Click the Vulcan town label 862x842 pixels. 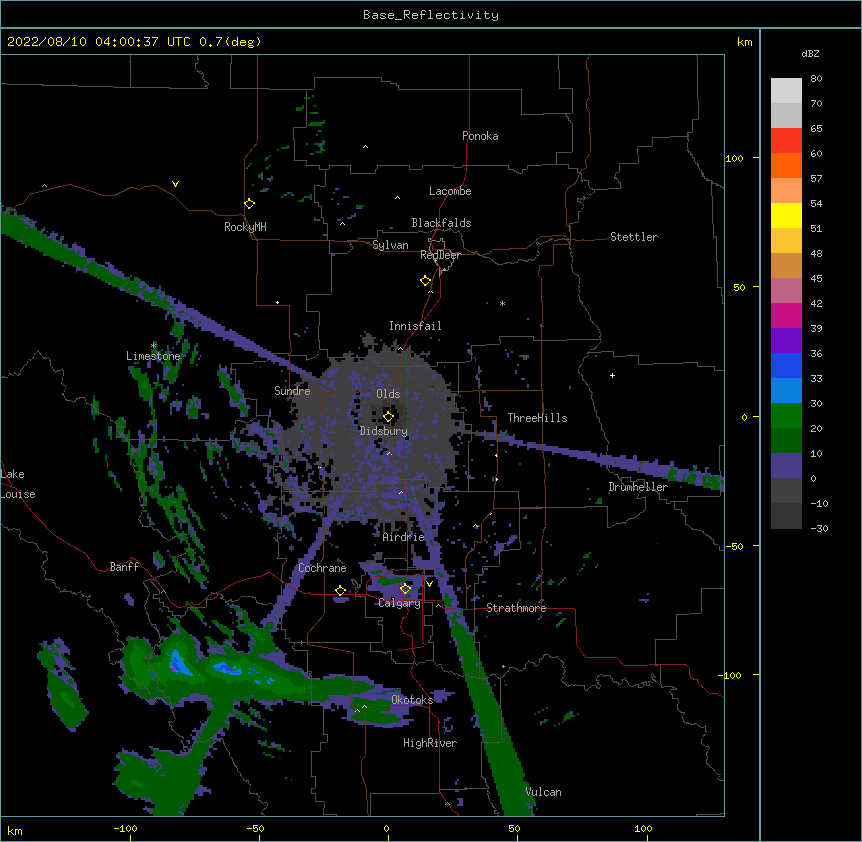(543, 792)
